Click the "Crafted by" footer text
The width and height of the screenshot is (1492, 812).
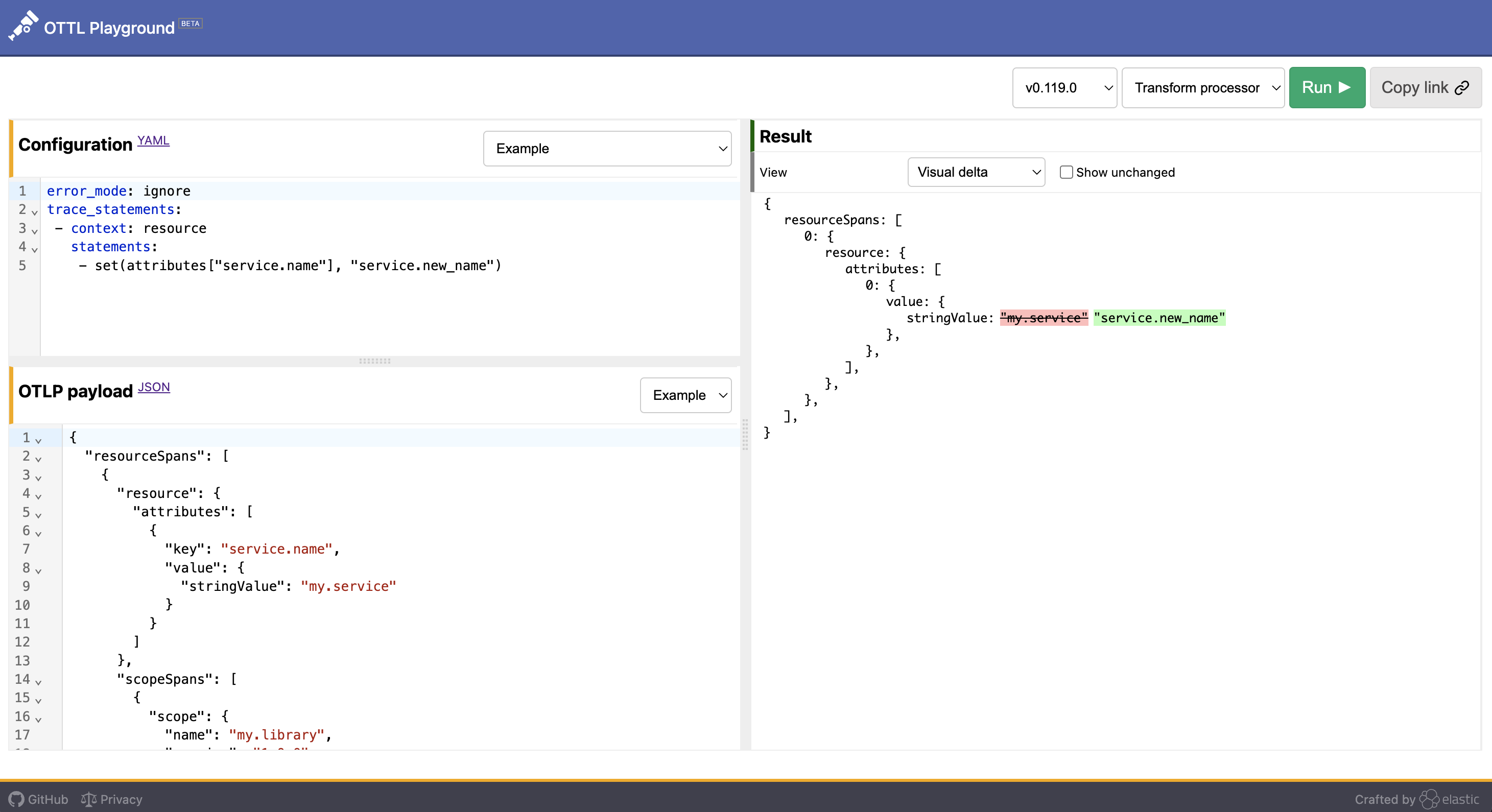pos(1384,799)
